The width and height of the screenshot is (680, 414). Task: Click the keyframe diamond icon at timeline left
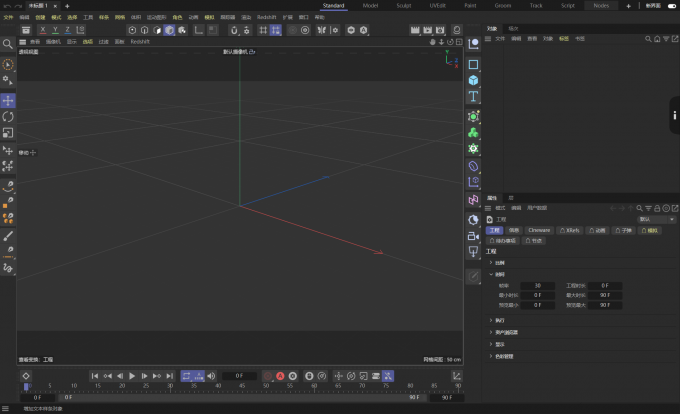pyautogui.click(x=26, y=376)
